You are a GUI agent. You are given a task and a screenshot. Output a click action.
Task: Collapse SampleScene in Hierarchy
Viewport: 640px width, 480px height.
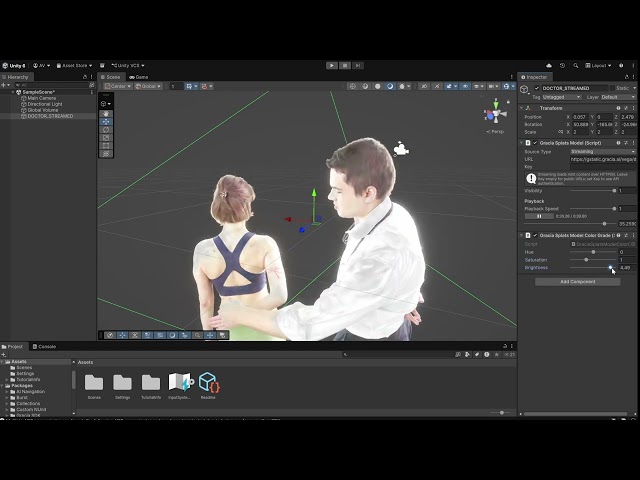(x=13, y=92)
